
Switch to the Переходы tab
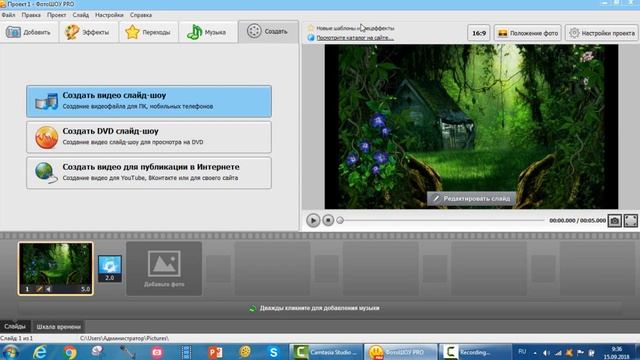(x=149, y=32)
